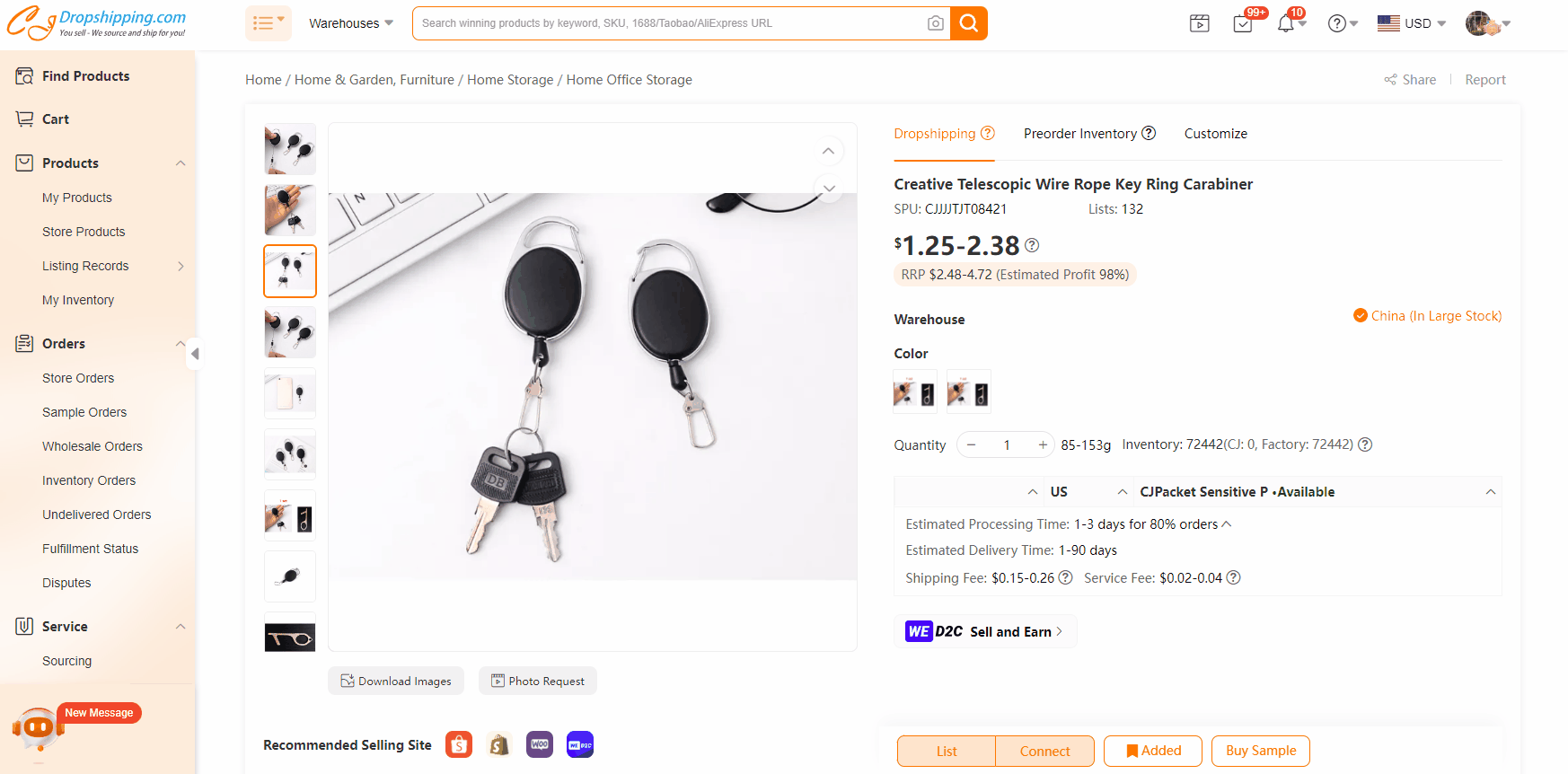The width and height of the screenshot is (1568, 774).
Task: Select the second color variant swatch
Action: 968,391
